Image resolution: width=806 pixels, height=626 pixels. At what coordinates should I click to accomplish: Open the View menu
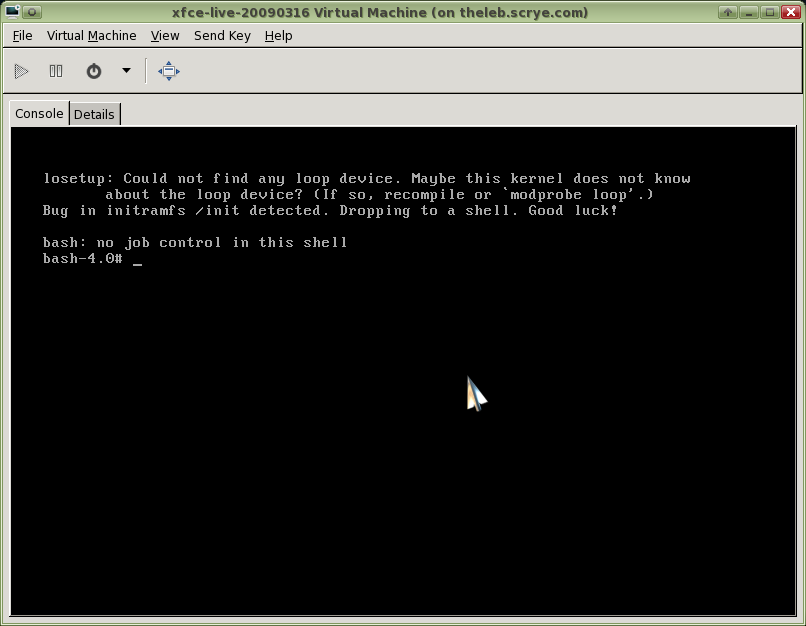tap(165, 35)
